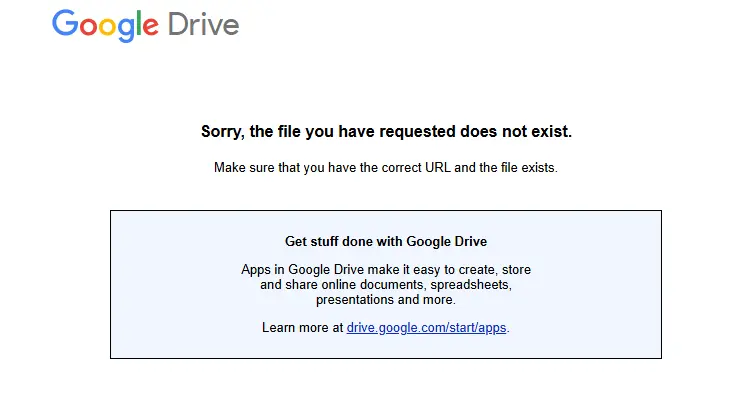Click the multicolored "Google" wordmark
Image resolution: width=736 pixels, height=406 pixels.
[x=105, y=26]
